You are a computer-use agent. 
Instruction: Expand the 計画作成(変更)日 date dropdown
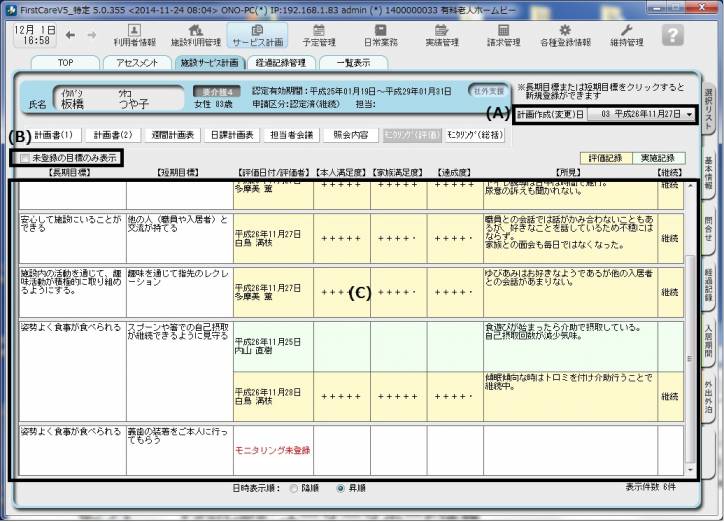point(691,115)
